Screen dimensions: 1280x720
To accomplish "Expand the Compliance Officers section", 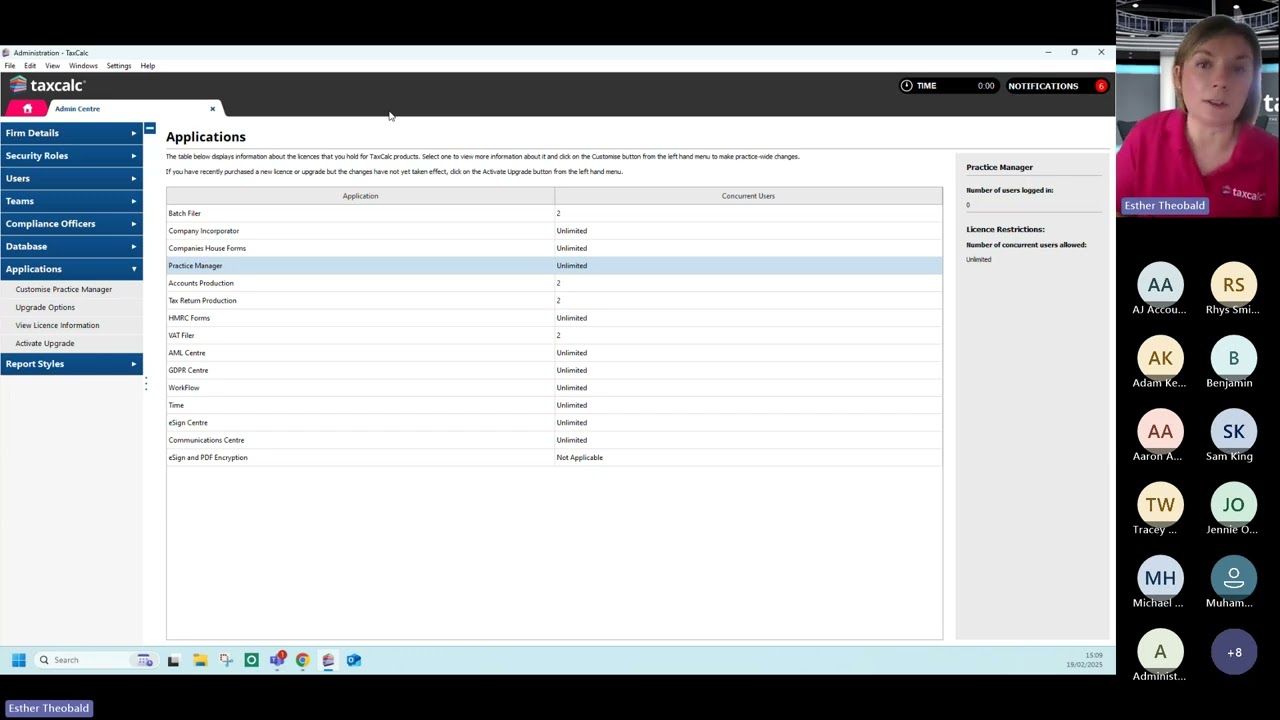I will click(x=71, y=224).
